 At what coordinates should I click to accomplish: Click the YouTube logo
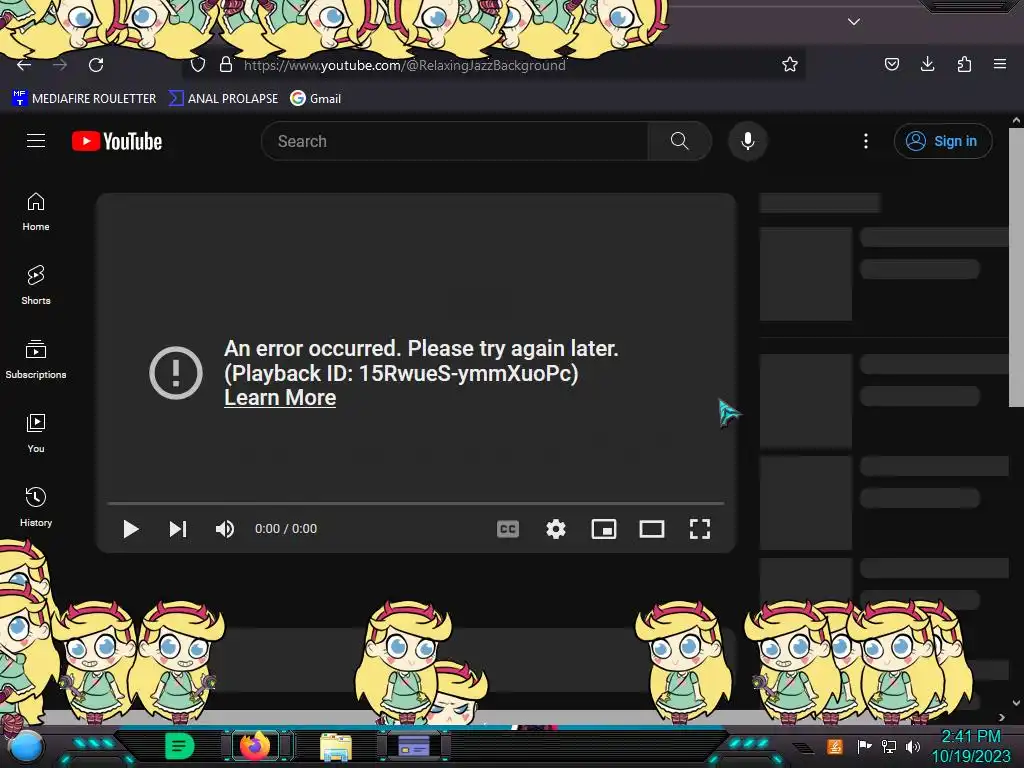(117, 141)
